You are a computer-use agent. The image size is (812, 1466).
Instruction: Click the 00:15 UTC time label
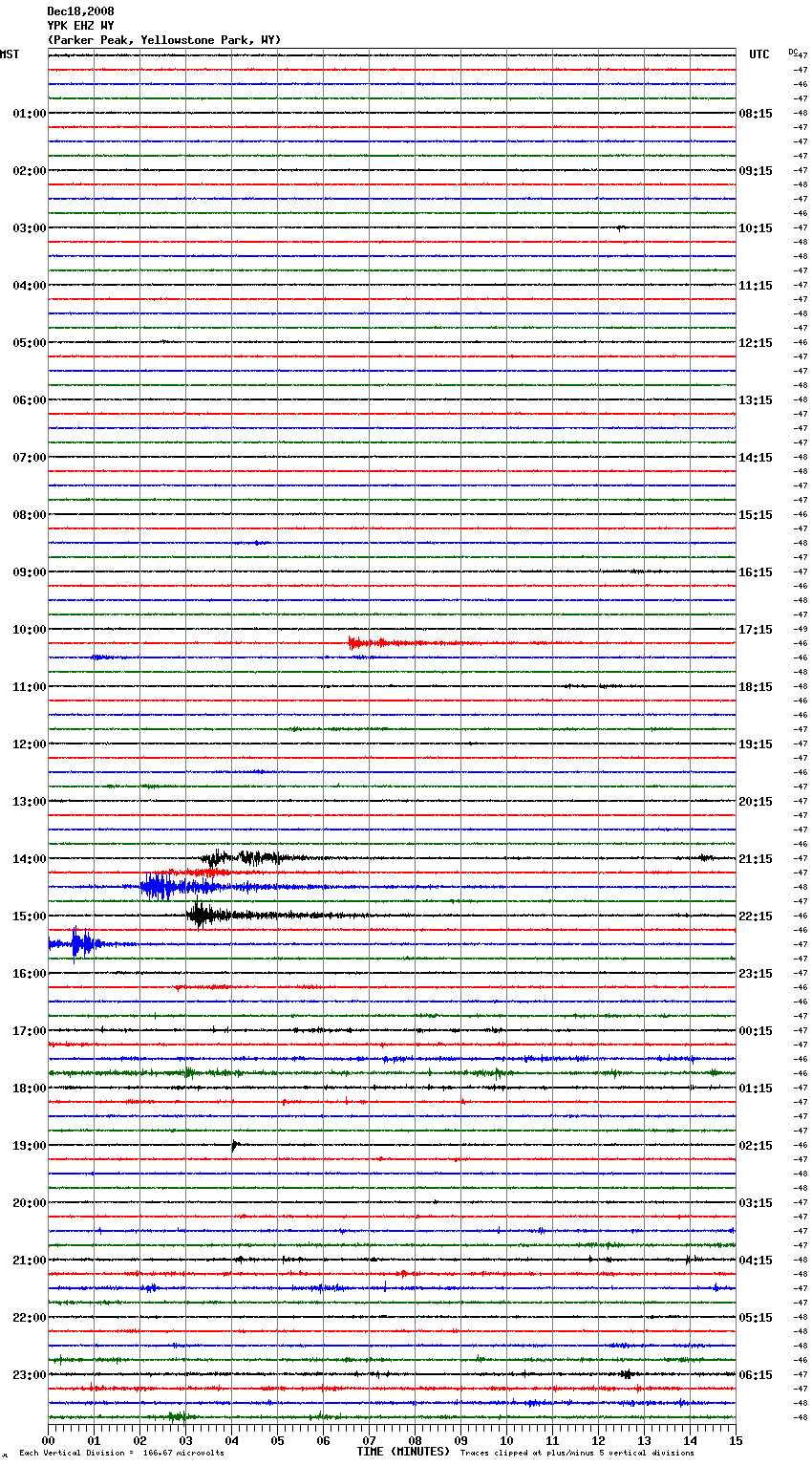tap(756, 1031)
